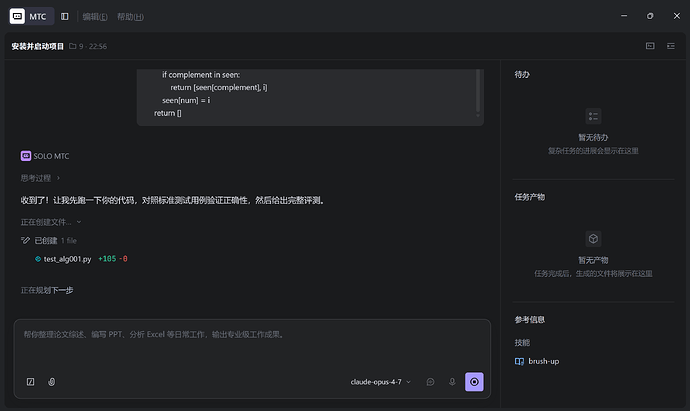The height and width of the screenshot is (411, 690).
Task: Restore down the MTC window
Action: pyautogui.click(x=650, y=16)
